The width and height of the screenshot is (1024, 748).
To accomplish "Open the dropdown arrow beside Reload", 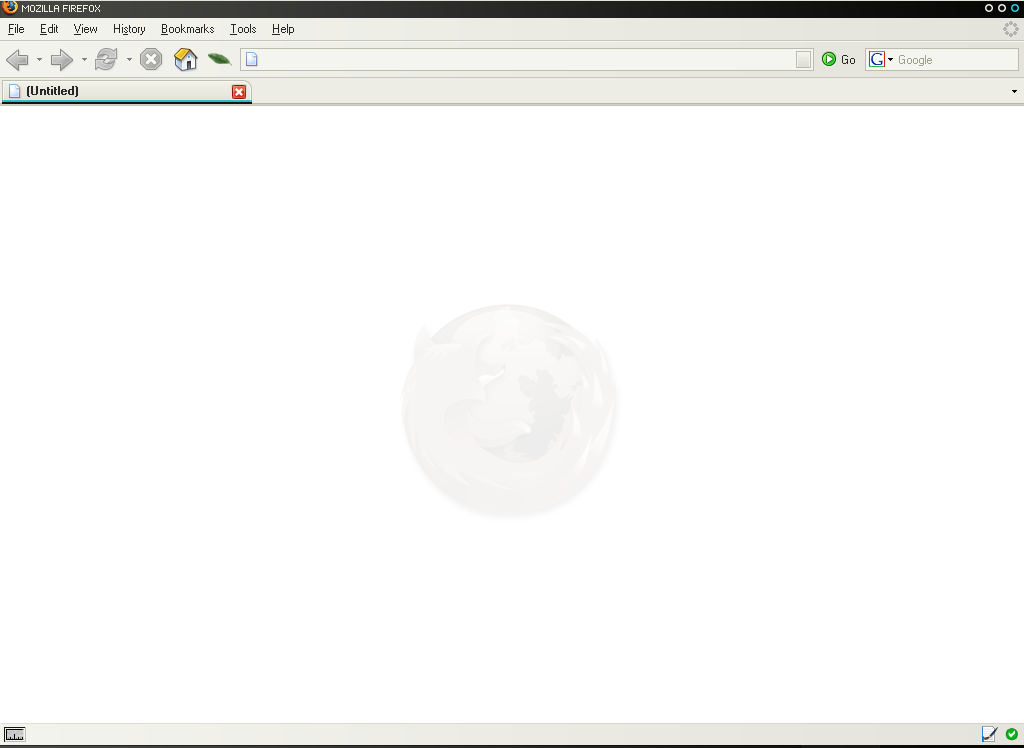I will click(x=129, y=60).
